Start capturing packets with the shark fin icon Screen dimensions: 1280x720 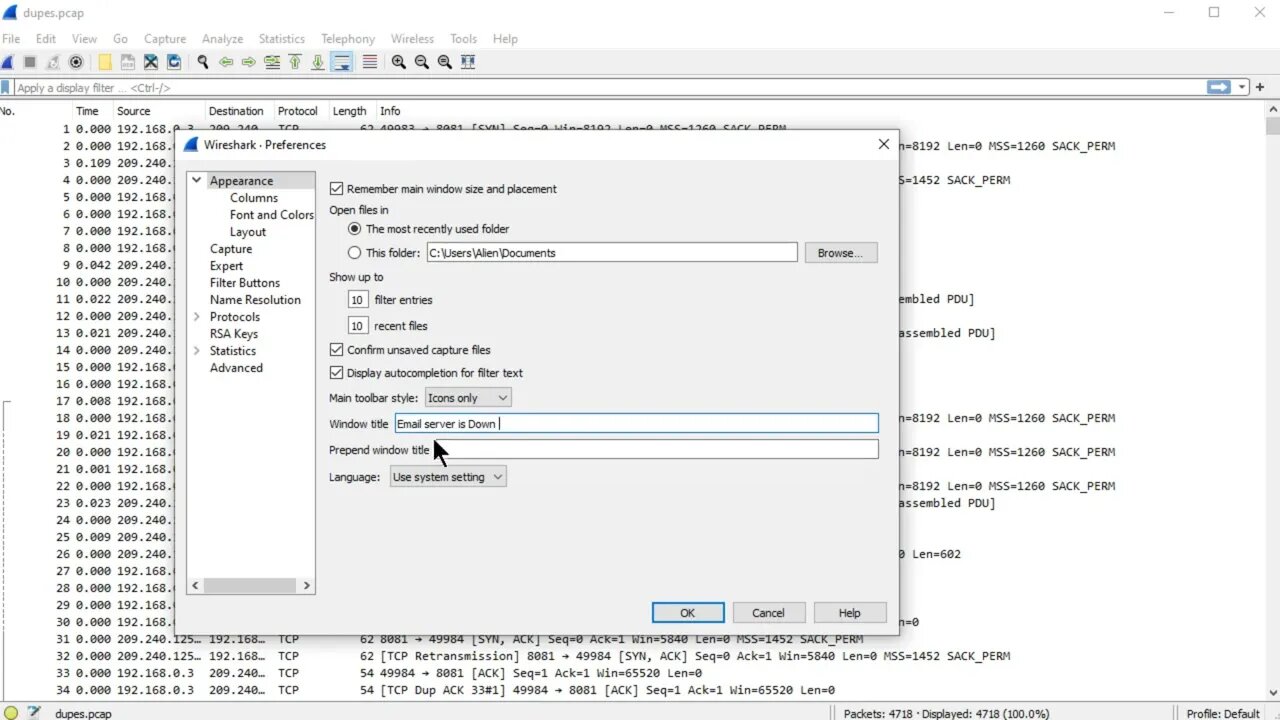pos(8,62)
